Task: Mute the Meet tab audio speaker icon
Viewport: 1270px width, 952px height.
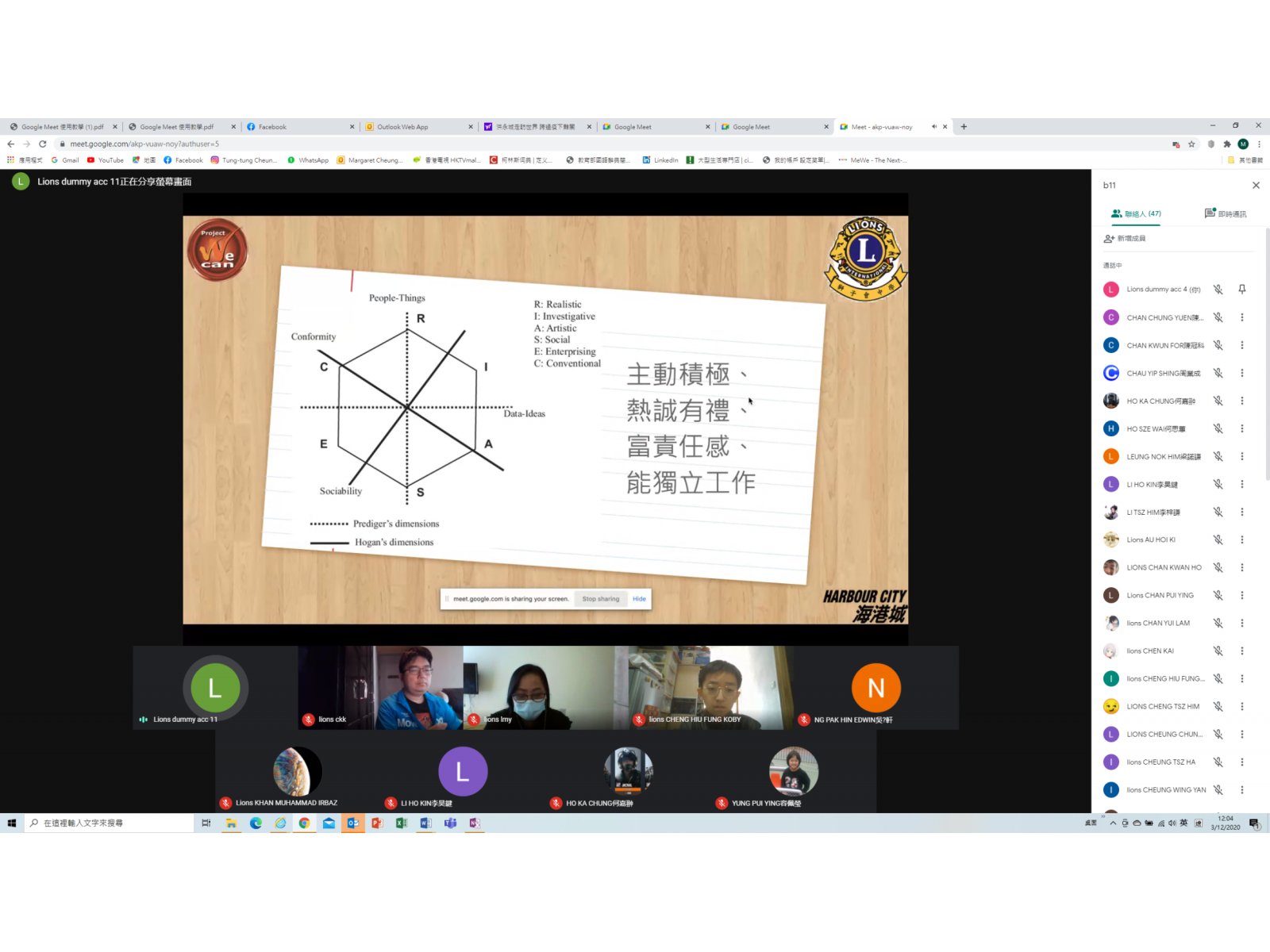Action: (x=934, y=127)
